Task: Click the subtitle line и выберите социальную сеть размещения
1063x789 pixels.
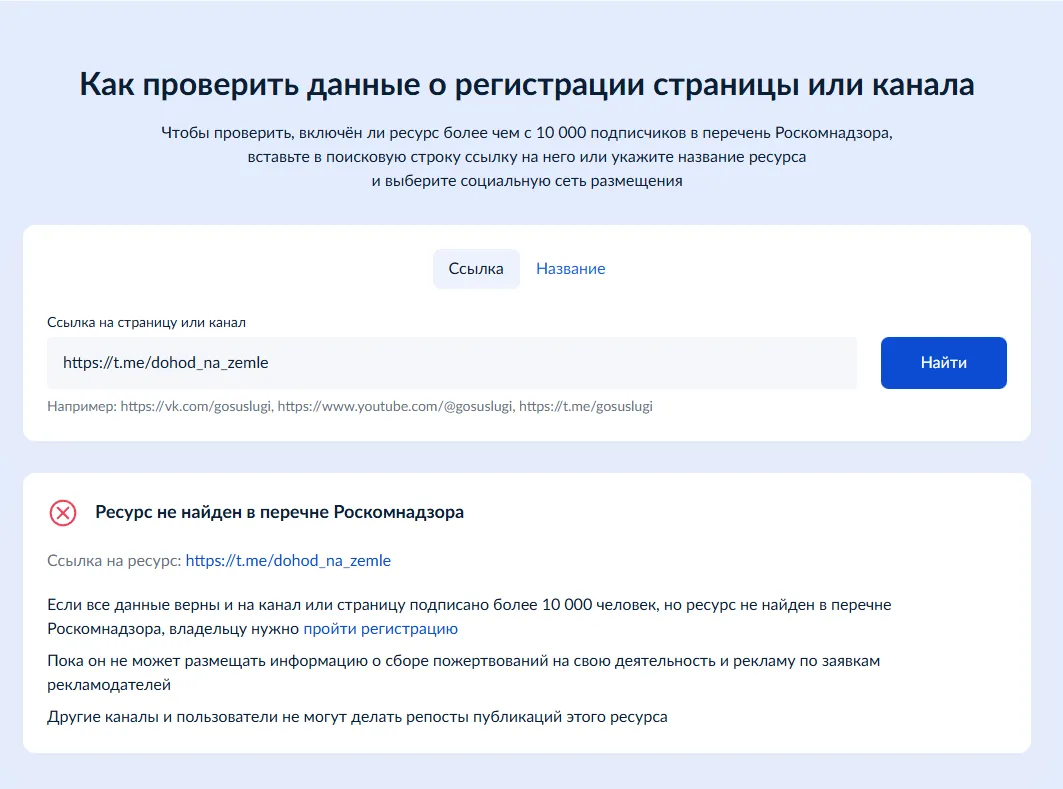Action: 527,181
